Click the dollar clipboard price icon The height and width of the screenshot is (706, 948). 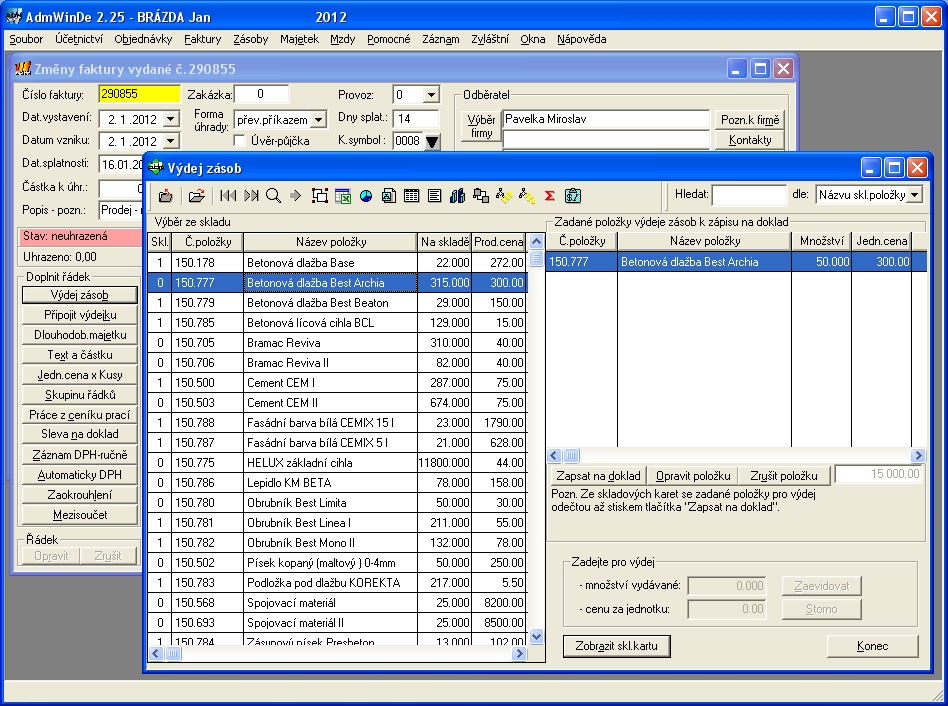pos(573,196)
